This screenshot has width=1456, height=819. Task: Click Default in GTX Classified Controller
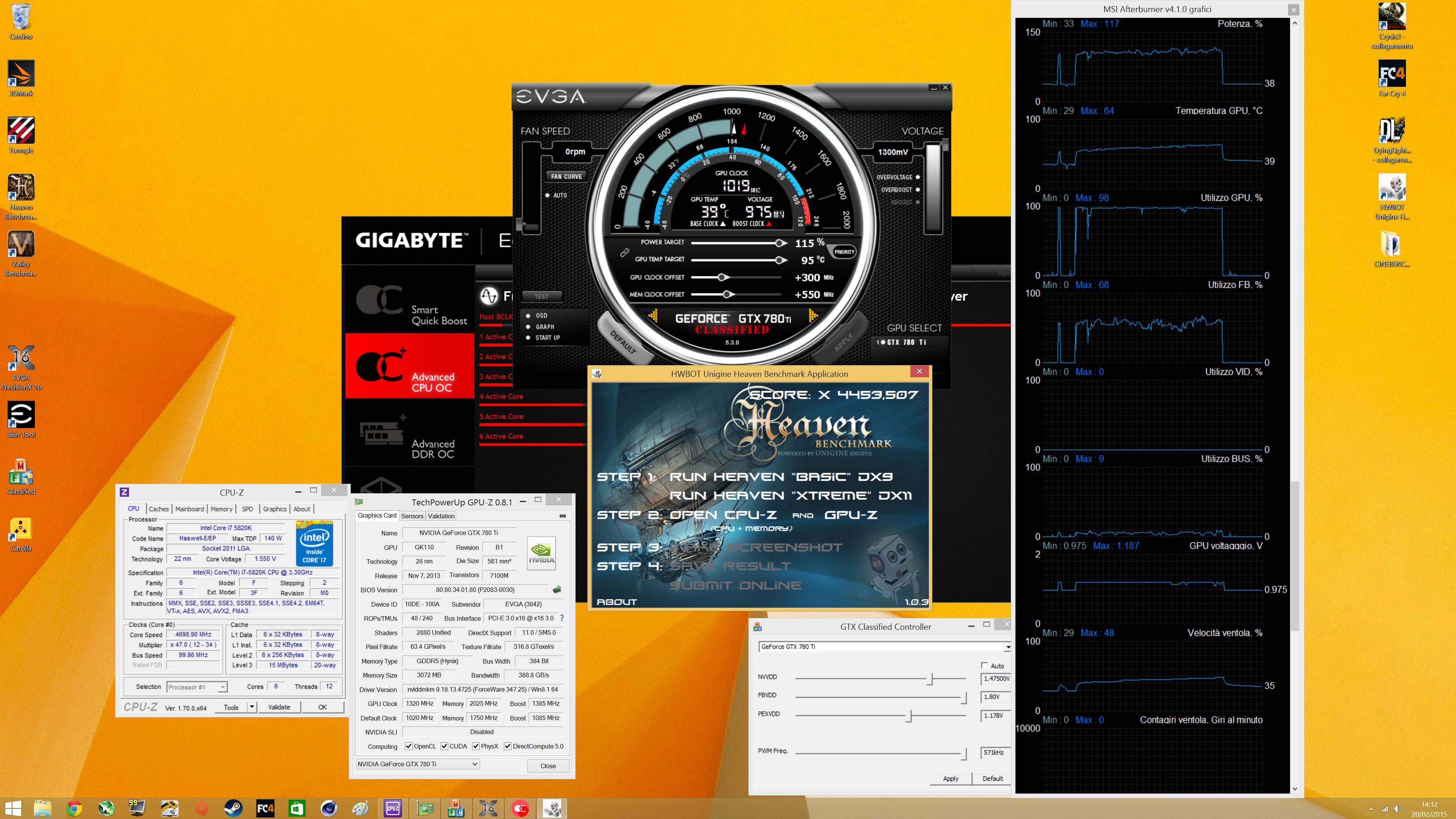click(993, 778)
